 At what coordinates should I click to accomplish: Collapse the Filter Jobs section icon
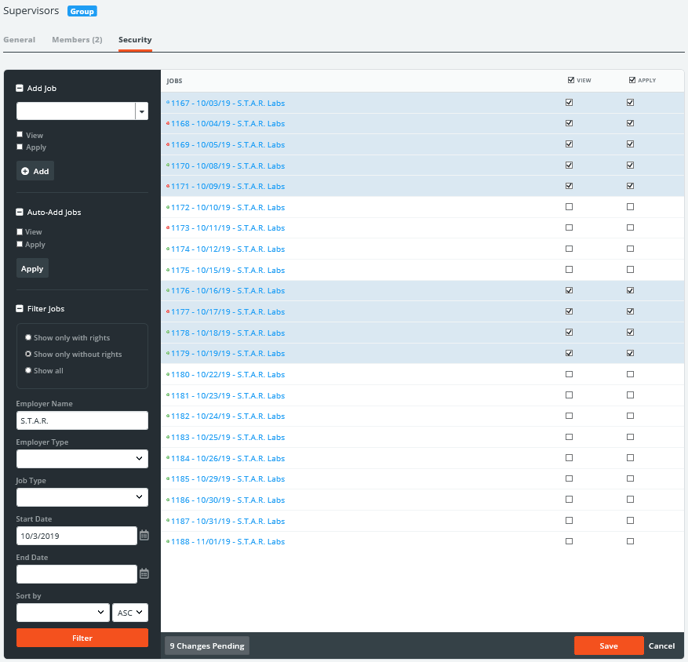pos(20,309)
